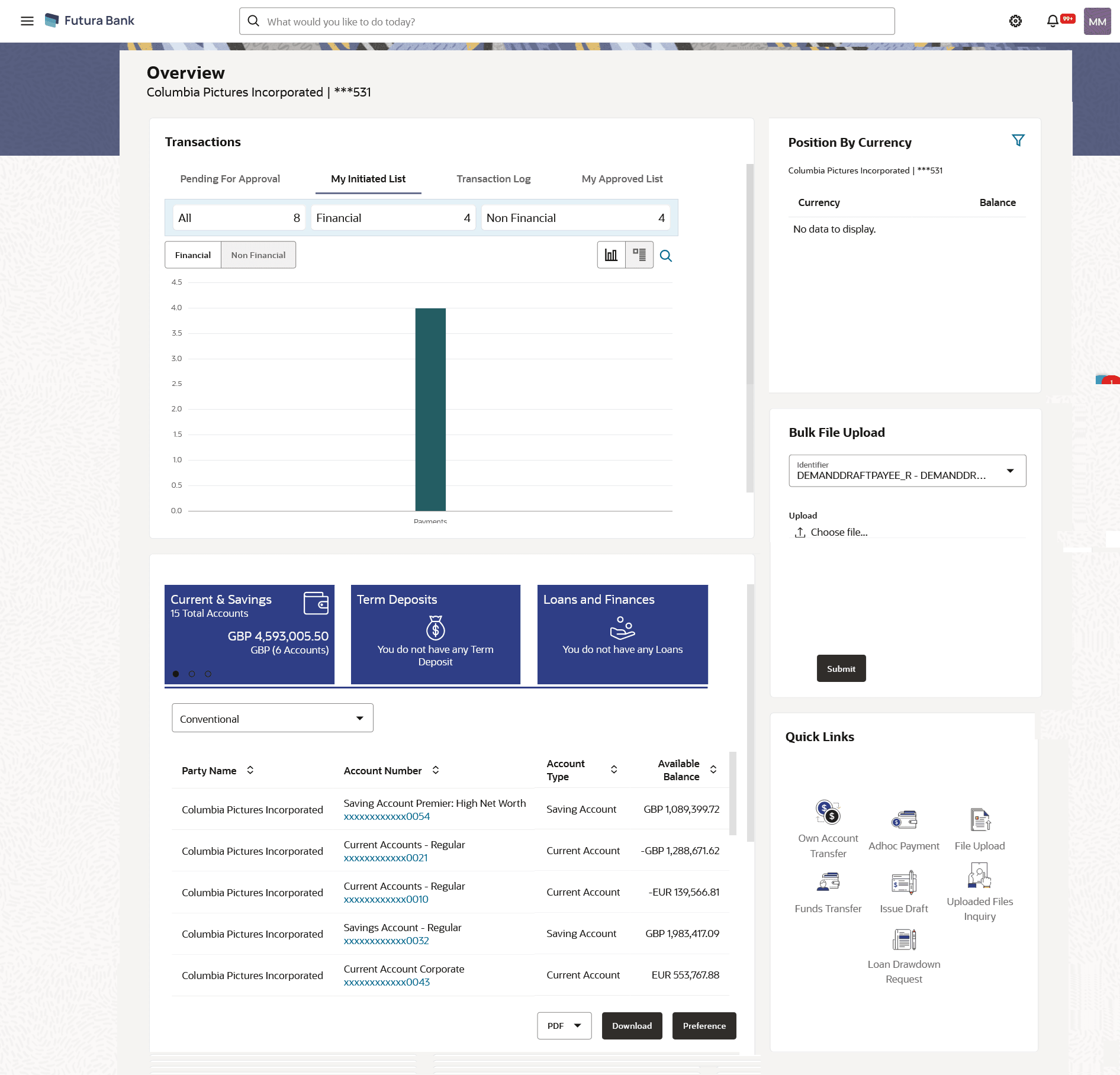Filter by Financial 4 transactions
1120x1075 pixels.
tap(393, 218)
